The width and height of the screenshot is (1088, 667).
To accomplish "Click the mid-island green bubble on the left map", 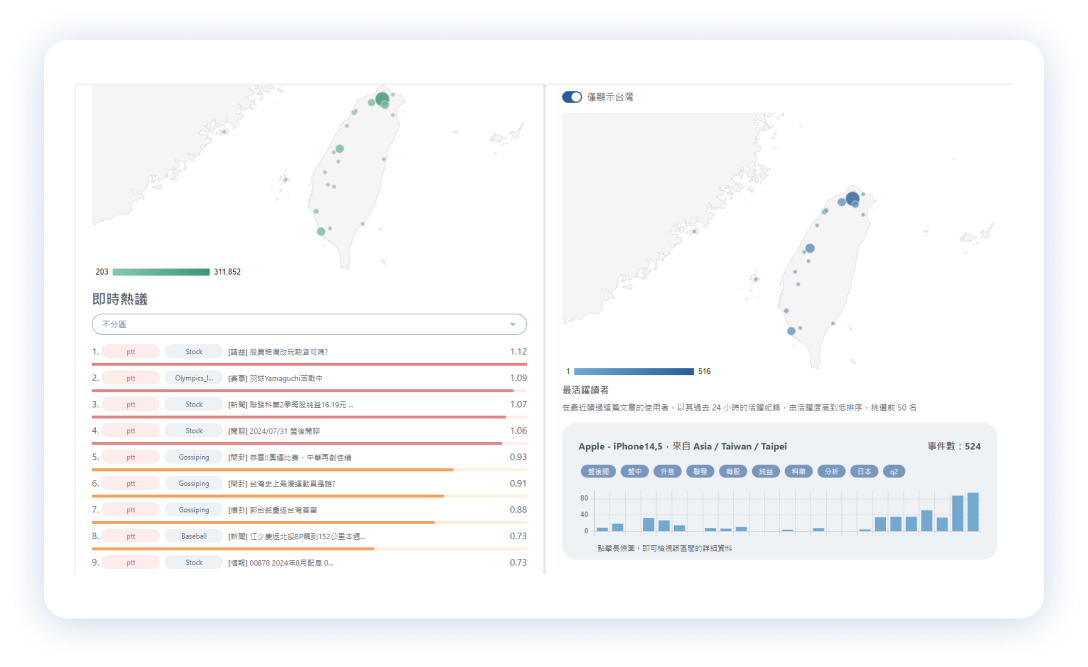I will tap(339, 149).
